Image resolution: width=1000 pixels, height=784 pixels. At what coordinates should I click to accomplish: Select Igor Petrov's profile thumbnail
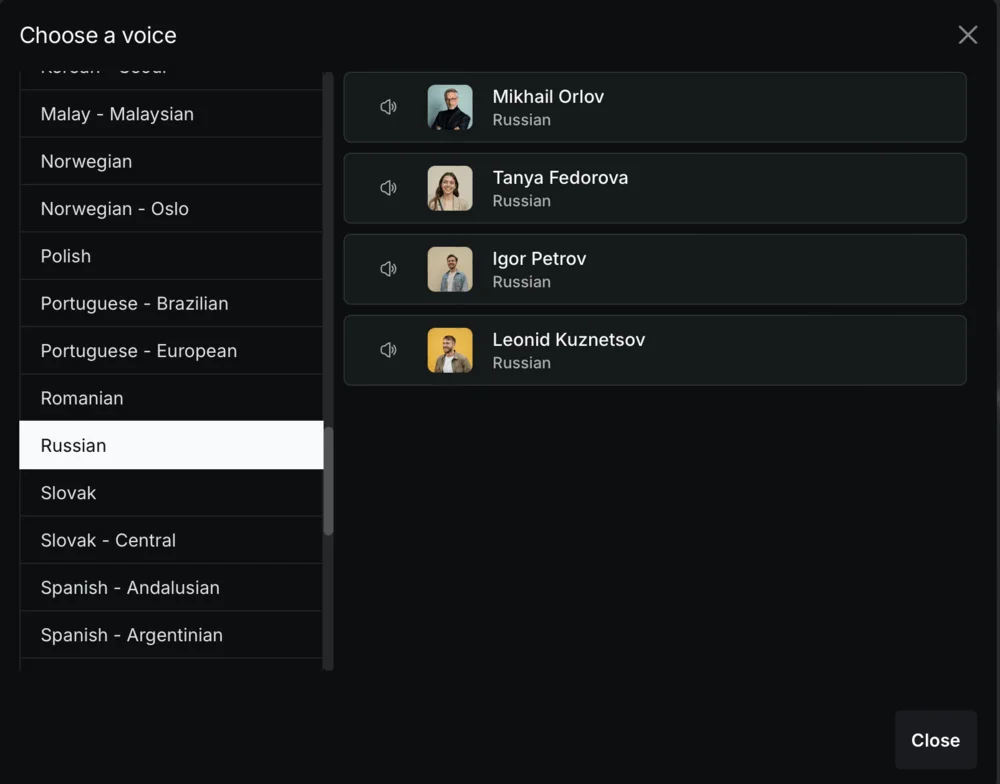click(x=450, y=269)
